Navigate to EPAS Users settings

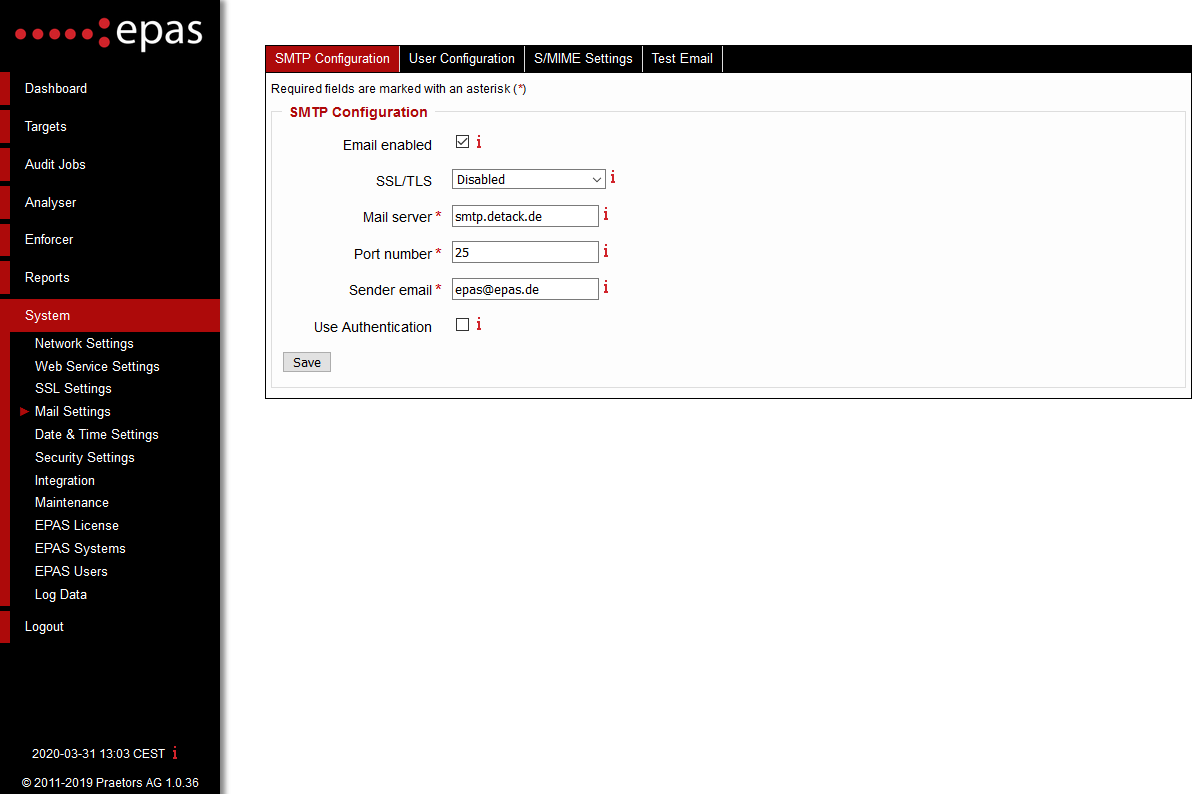pos(71,571)
